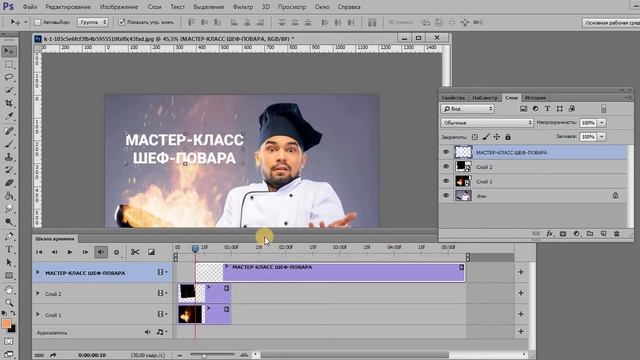Screen dimensions: 640x360
Task: Add layer style via fx icon
Action: coord(549,233)
